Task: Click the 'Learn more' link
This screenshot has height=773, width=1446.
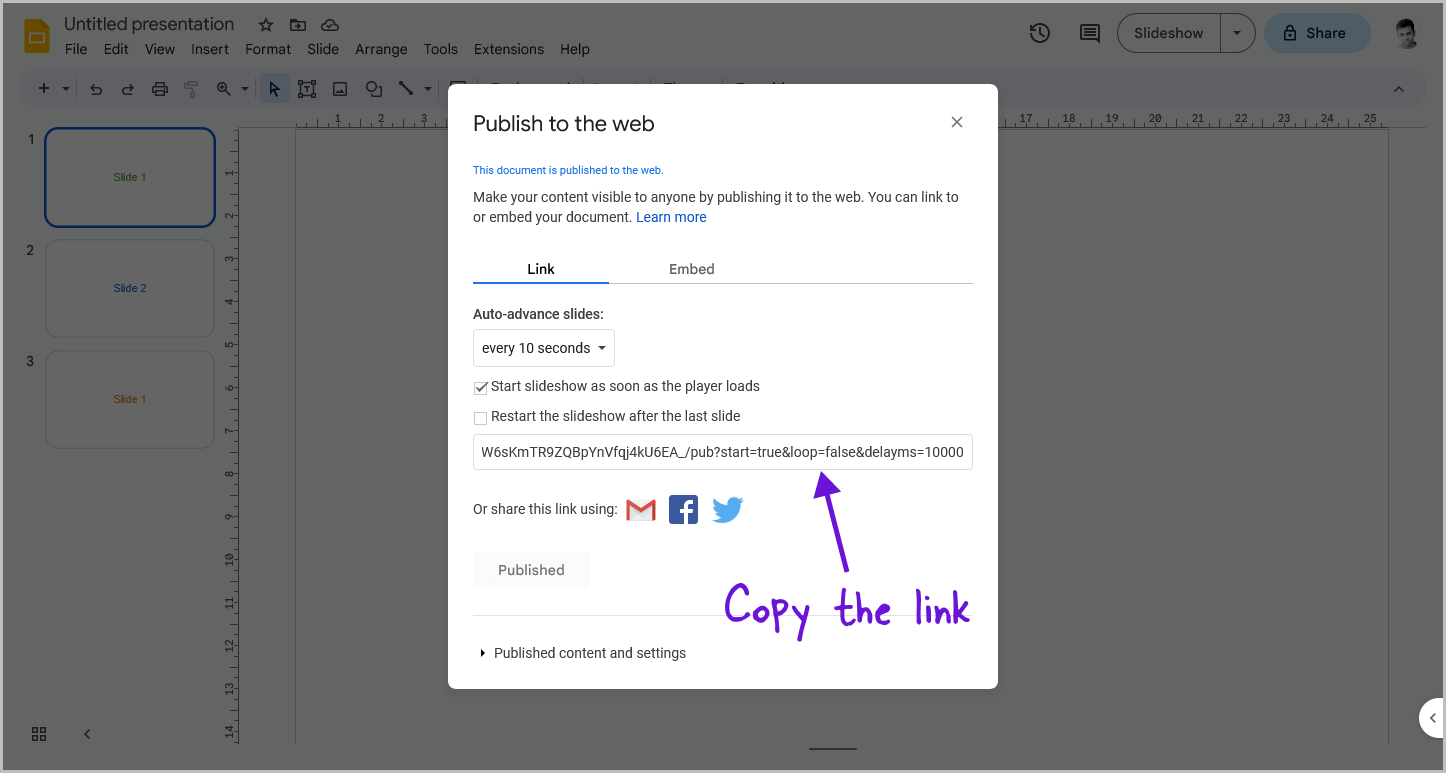Action: click(x=671, y=217)
